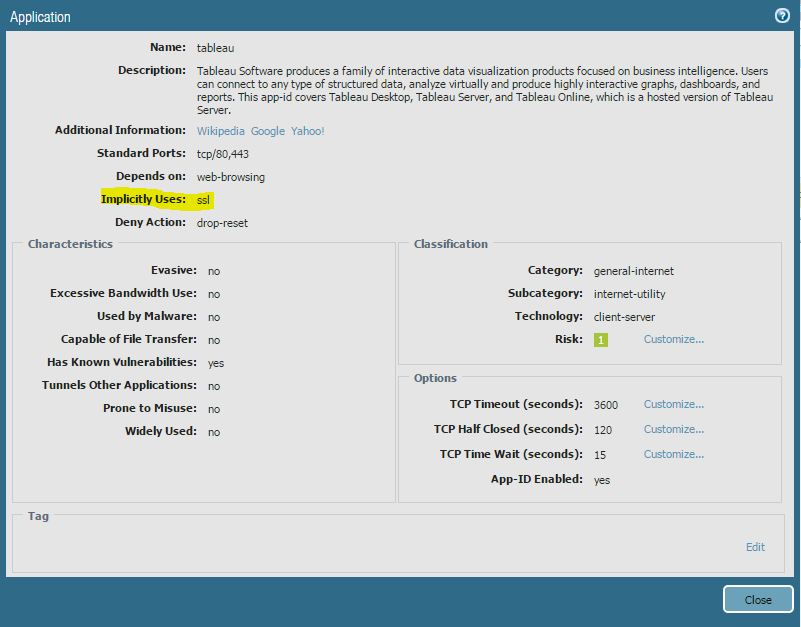Screen dimensions: 801x627
Task: Click the App-ID Enabled yes value
Action: (x=601, y=480)
